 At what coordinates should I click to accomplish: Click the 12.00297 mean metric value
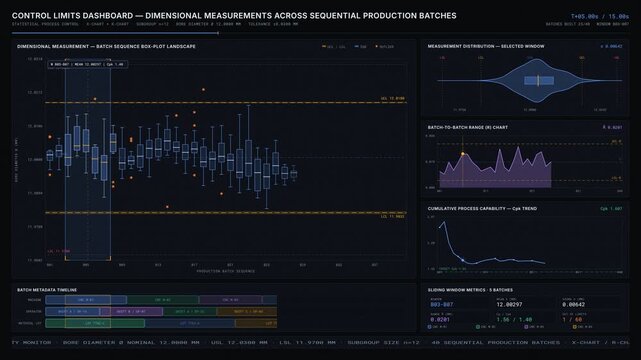(509, 304)
